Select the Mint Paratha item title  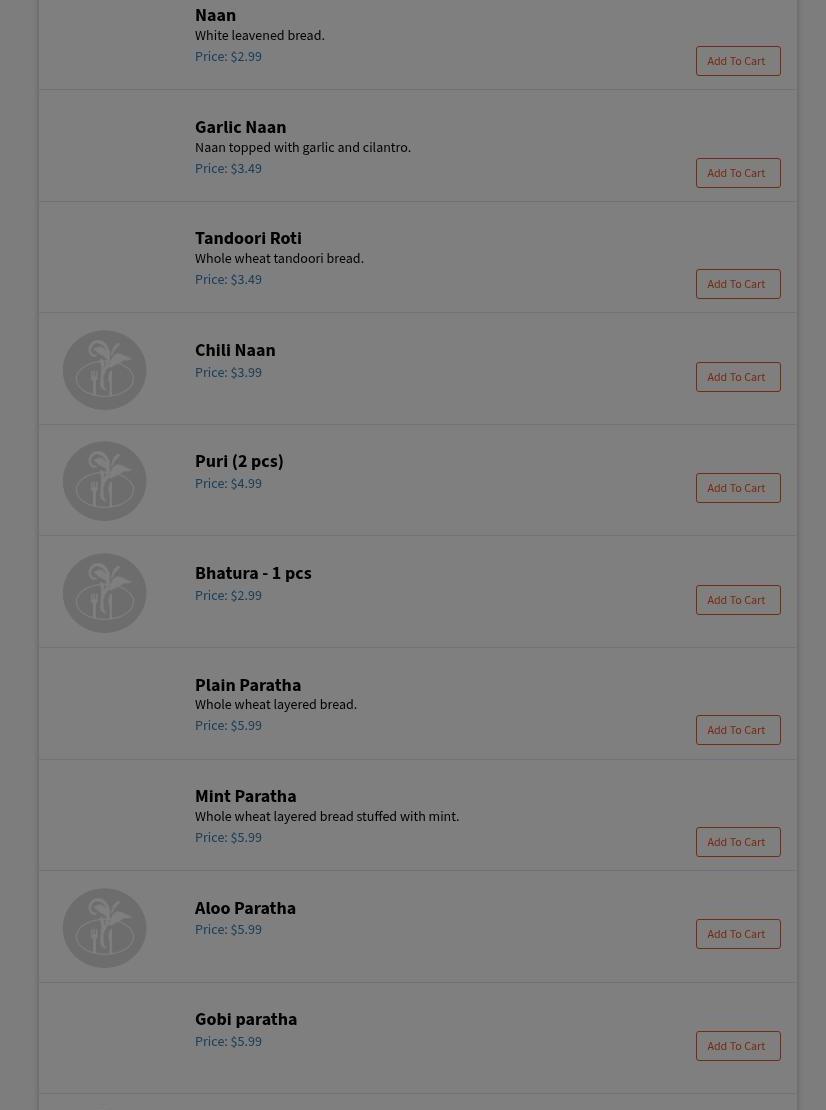click(245, 796)
